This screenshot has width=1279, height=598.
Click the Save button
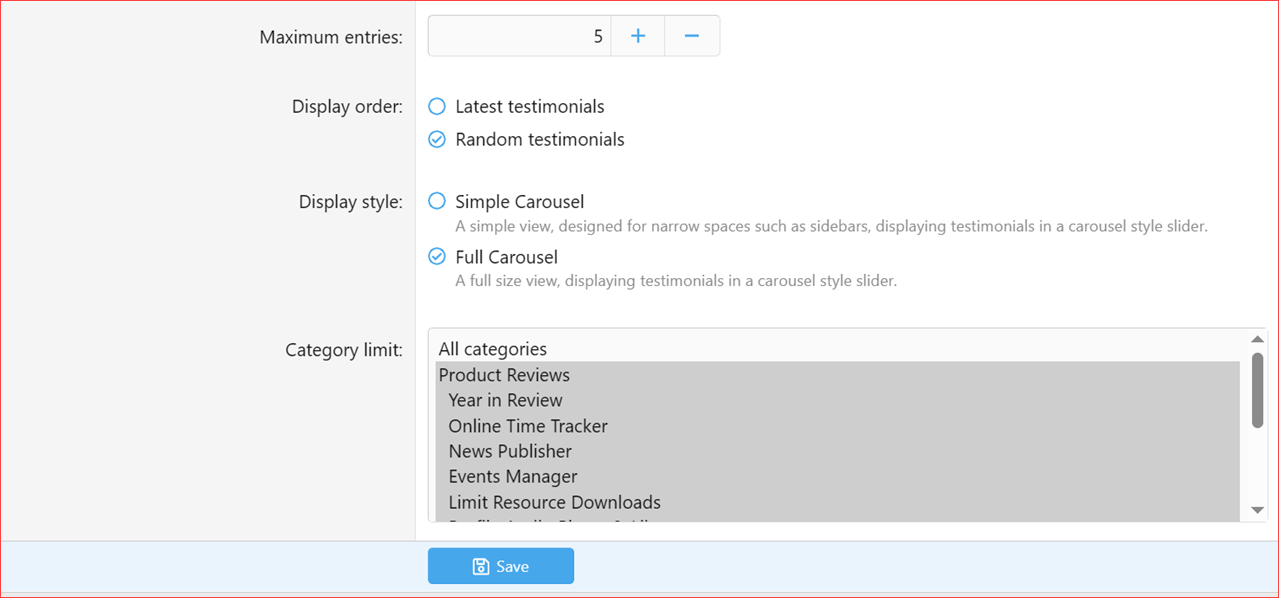point(500,565)
